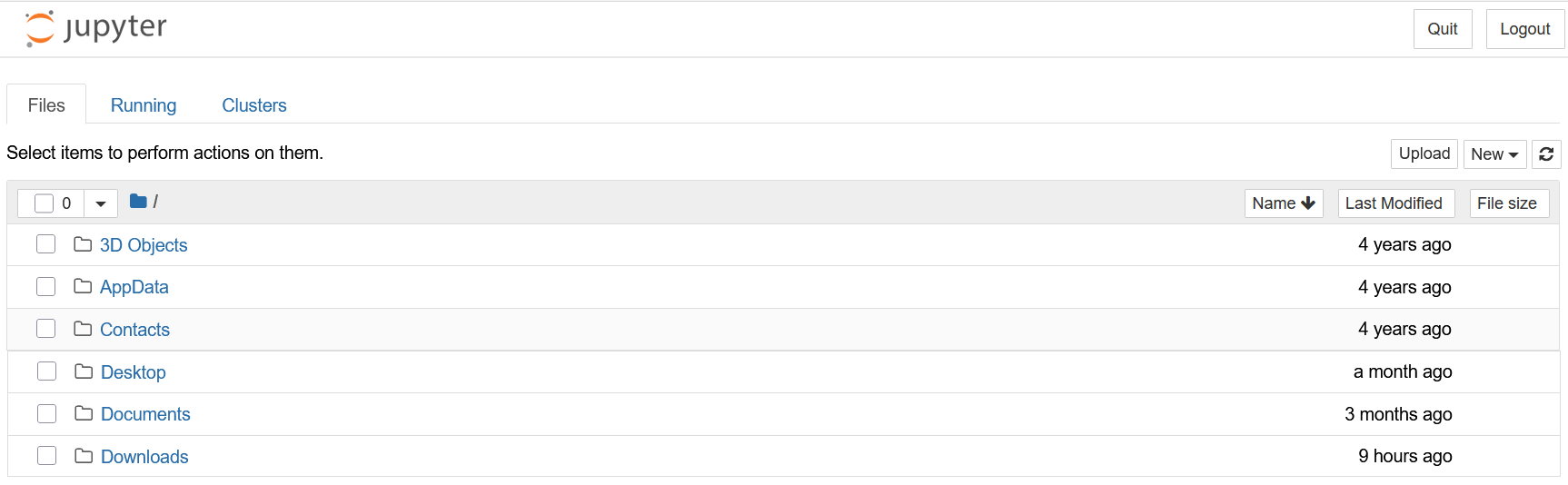Open the Downloads folder link
Viewport: 1568px width, 485px height.
144,457
